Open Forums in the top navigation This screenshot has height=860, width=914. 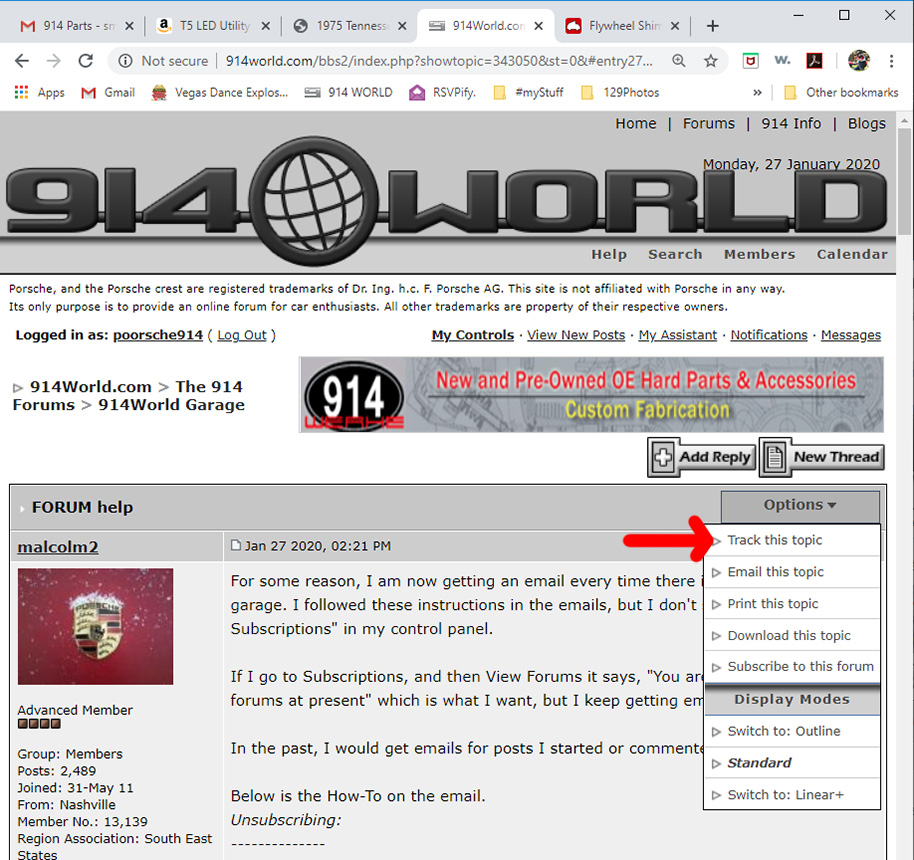(709, 124)
